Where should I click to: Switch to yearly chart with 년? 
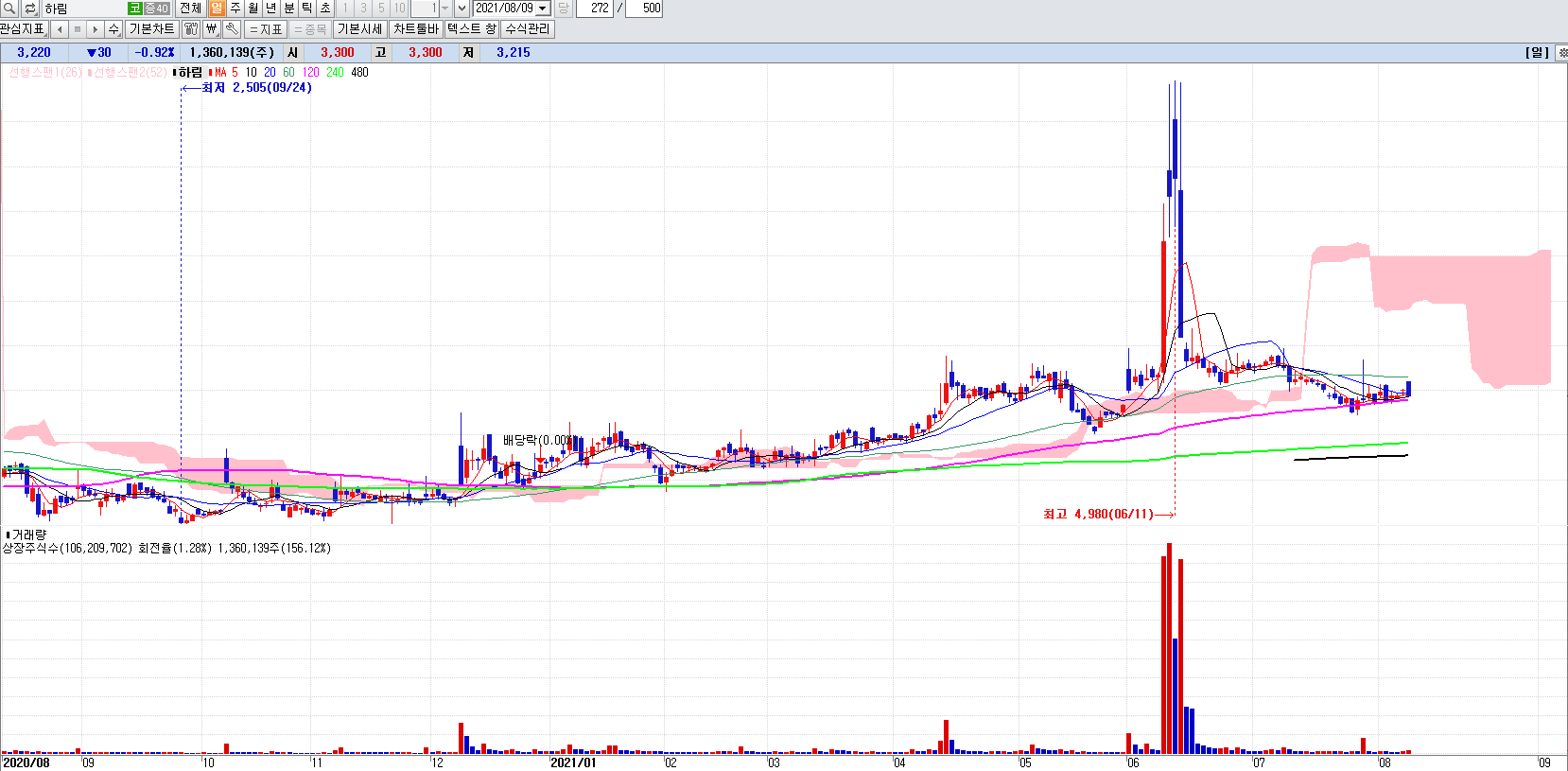click(271, 9)
